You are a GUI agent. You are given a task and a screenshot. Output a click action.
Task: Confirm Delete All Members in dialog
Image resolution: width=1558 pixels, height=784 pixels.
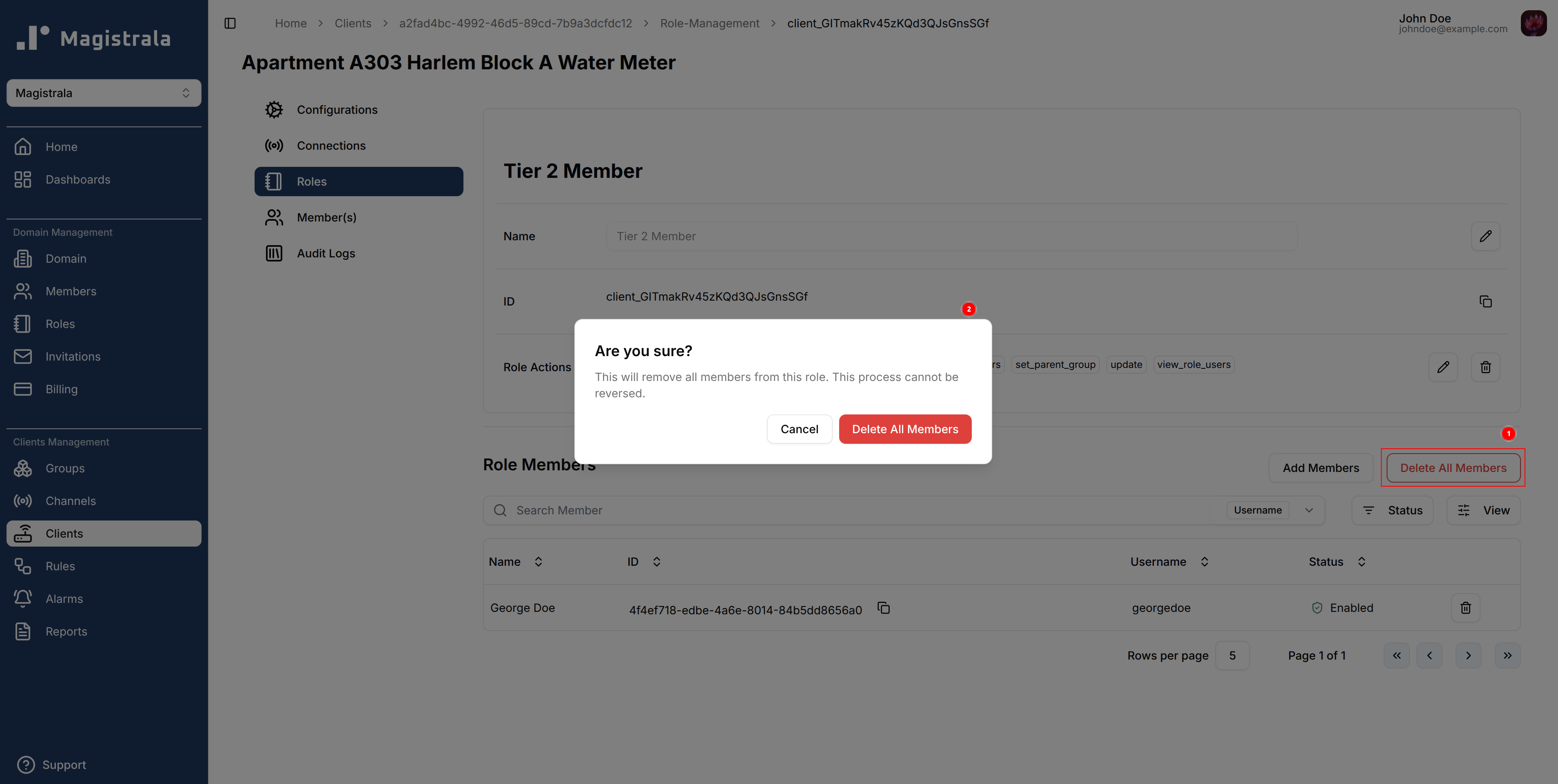click(905, 429)
